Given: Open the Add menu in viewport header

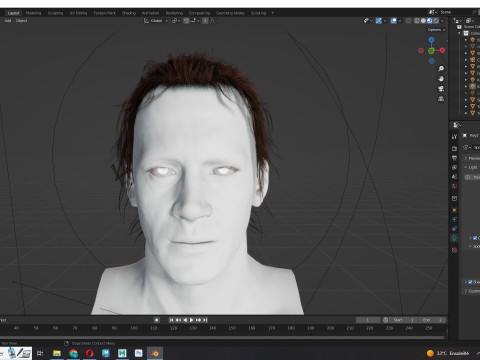Looking at the screenshot, I should (x=8, y=21).
